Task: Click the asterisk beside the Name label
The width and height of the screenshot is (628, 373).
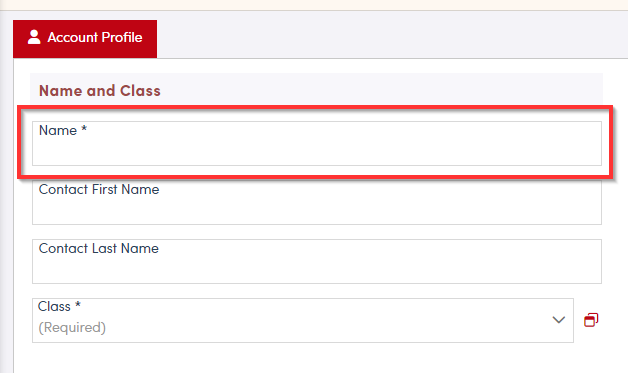Action: pos(84,129)
